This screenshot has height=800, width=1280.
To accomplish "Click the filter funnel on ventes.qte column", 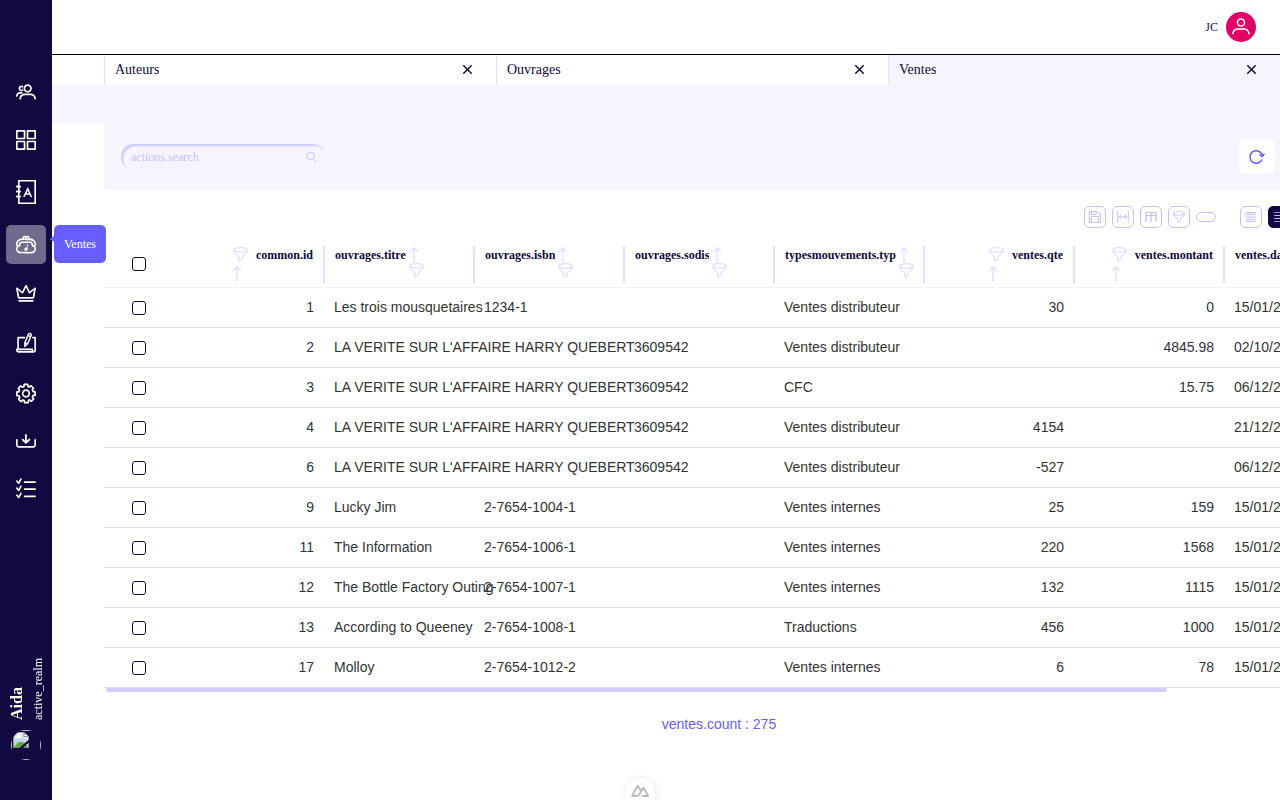I will pyautogui.click(x=996, y=254).
